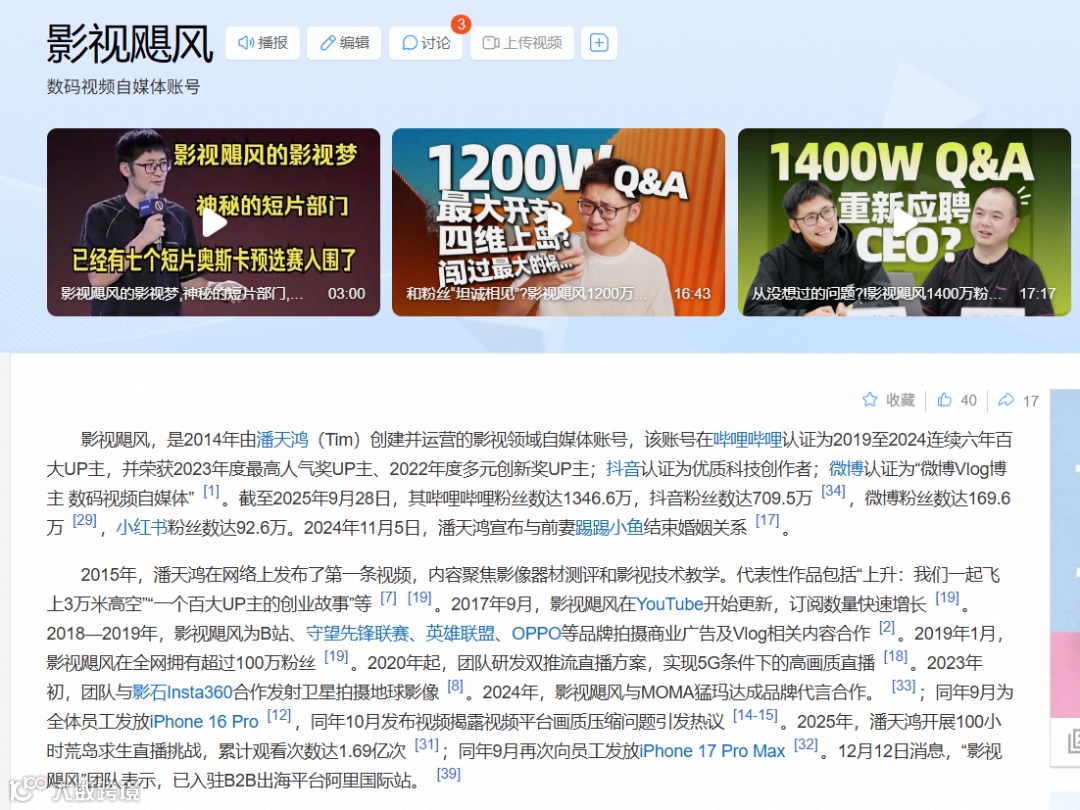Open the 抖音 link
The image size is (1080, 810).
click(x=623, y=469)
